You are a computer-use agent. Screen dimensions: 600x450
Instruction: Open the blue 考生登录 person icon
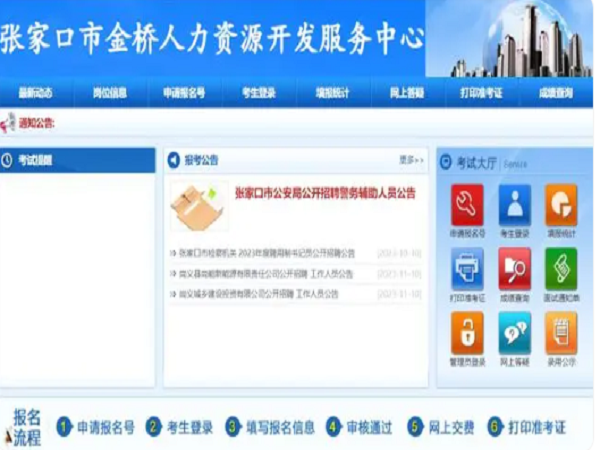click(514, 205)
